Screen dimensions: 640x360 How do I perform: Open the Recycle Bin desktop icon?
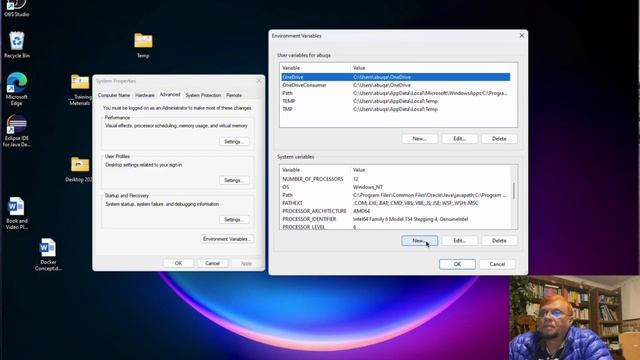point(16,45)
